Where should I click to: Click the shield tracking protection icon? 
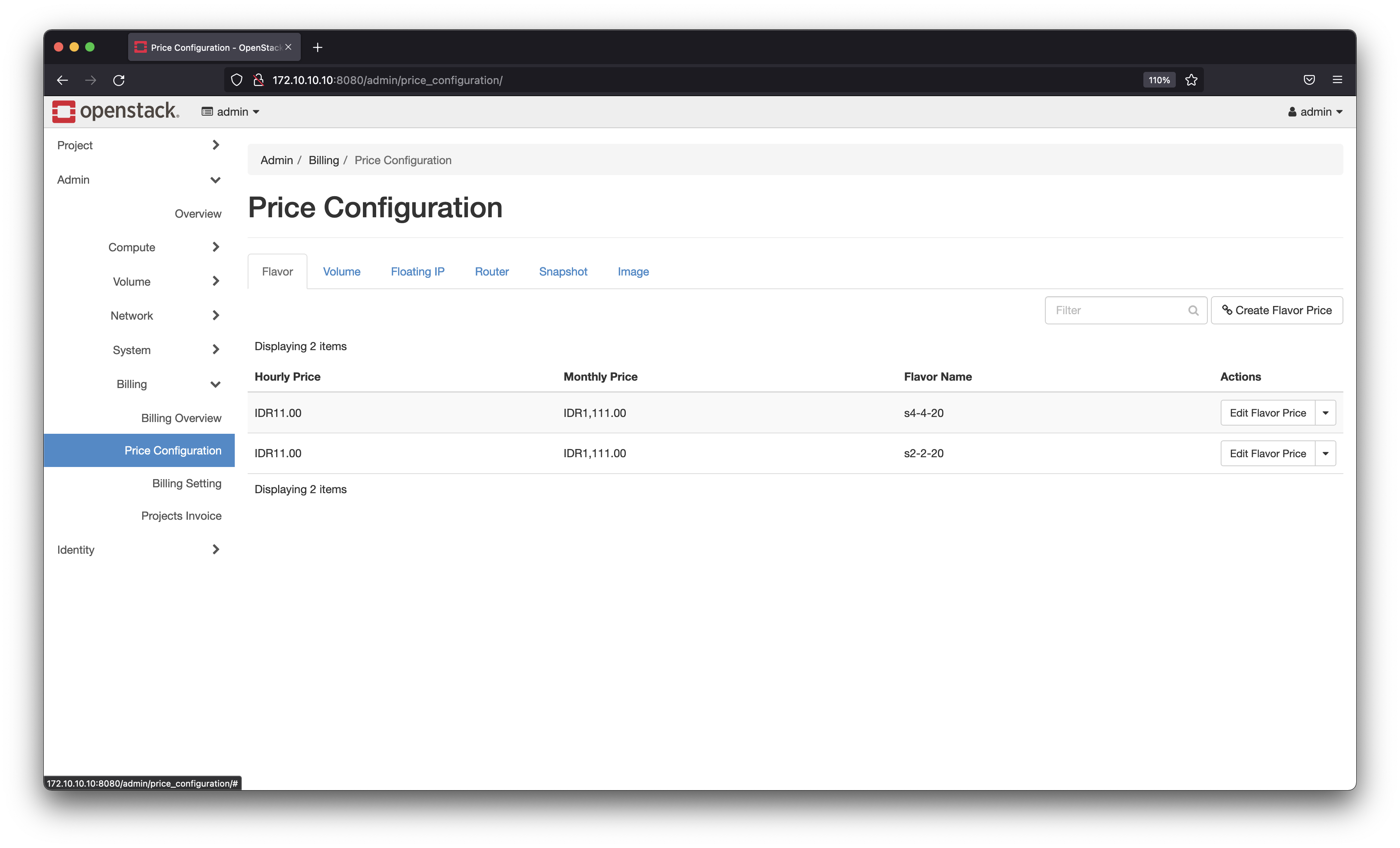pos(237,80)
